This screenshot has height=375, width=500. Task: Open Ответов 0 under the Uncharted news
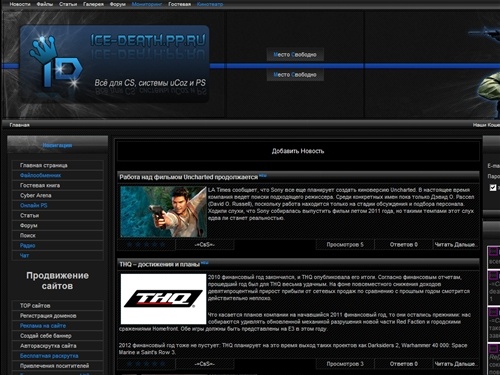click(x=404, y=245)
